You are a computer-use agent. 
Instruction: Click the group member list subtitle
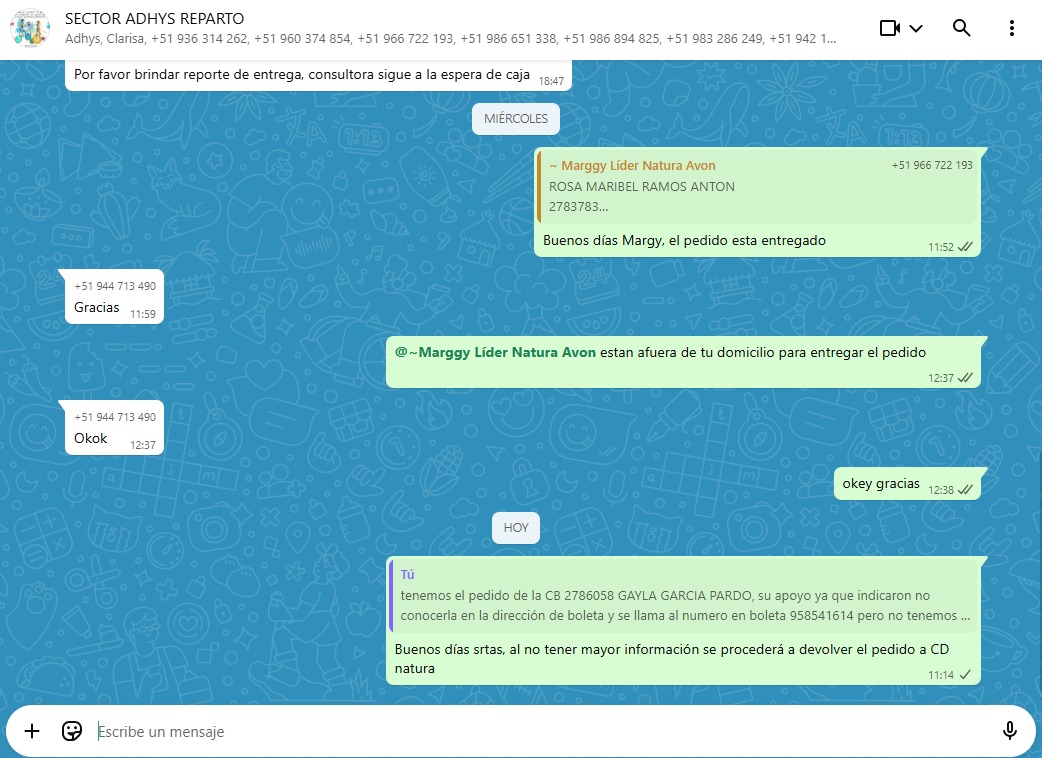[x=450, y=39]
